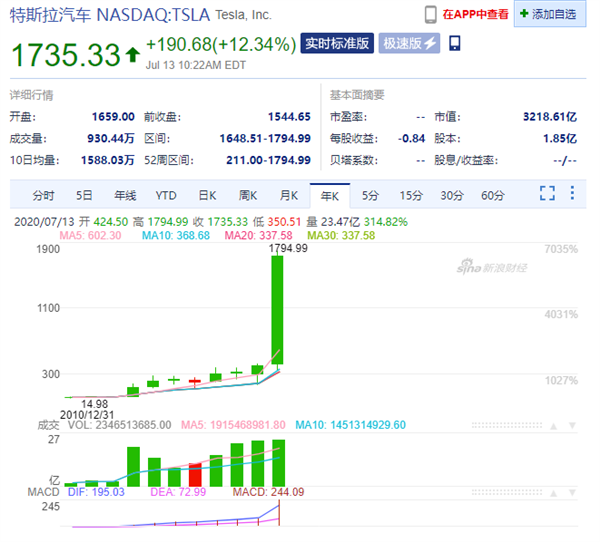Select the 日K daily candlestick tab
Viewport: 600px width, 542px height.
[207, 195]
